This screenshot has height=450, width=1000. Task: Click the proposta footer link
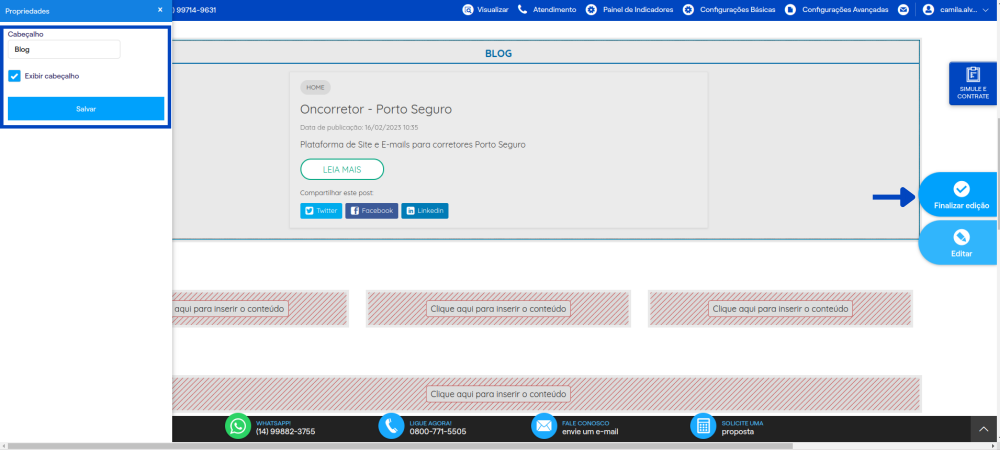737,432
